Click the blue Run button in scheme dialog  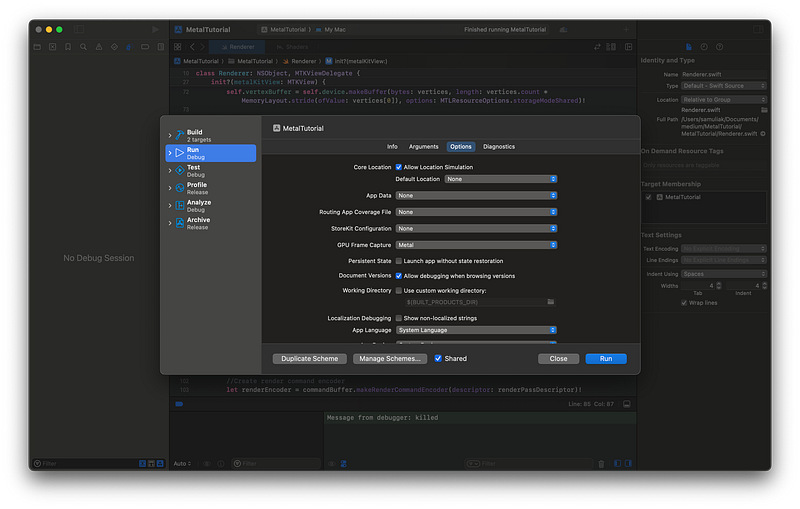[606, 359]
